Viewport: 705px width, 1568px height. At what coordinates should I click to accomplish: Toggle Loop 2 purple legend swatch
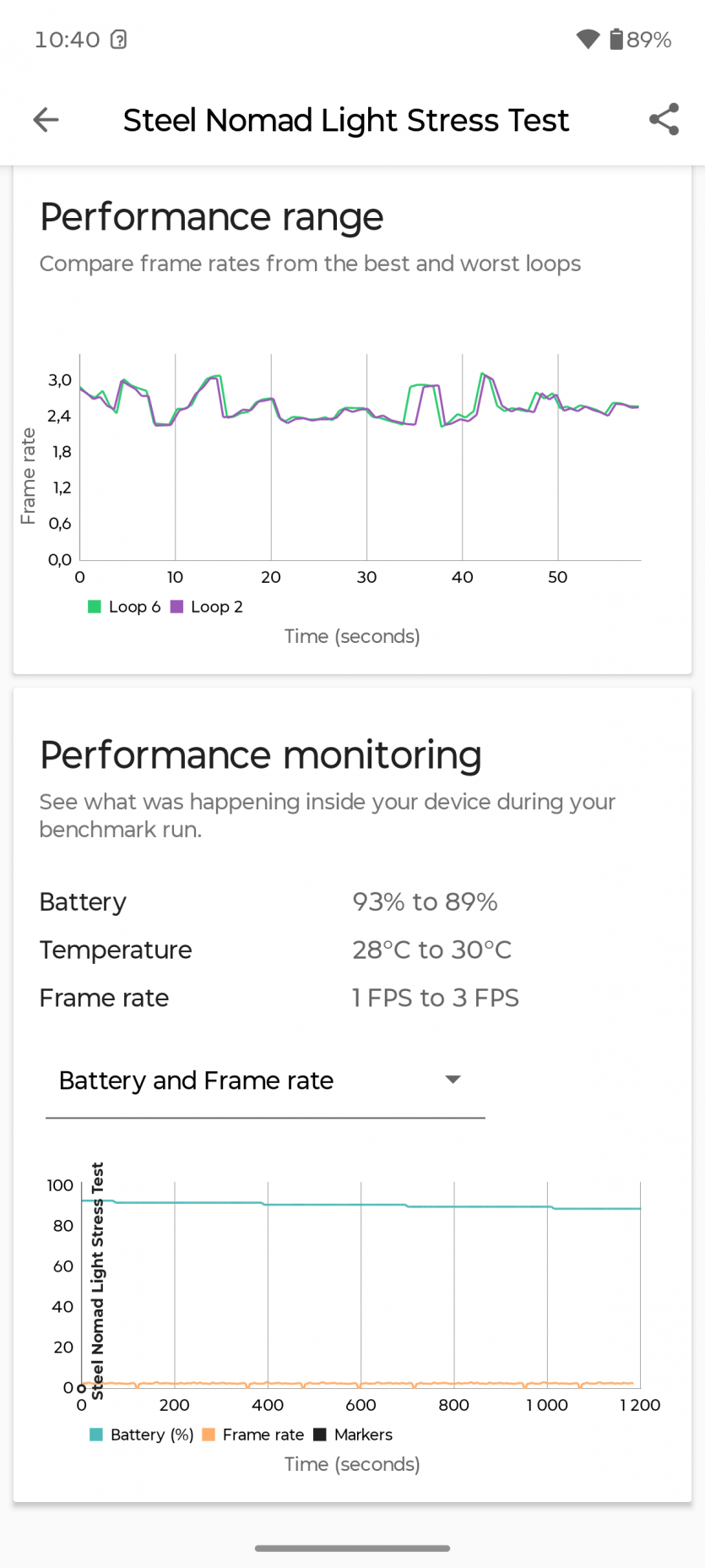pyautogui.click(x=176, y=607)
